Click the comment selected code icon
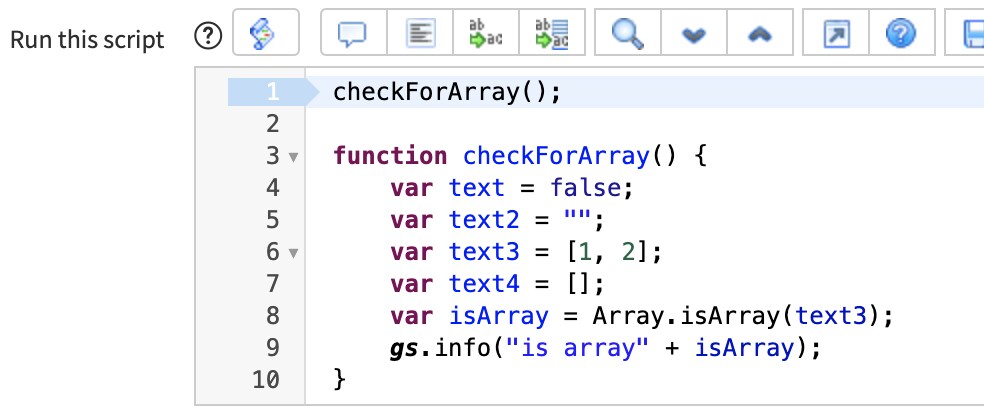Viewport: 984px width, 410px height. click(x=352, y=37)
